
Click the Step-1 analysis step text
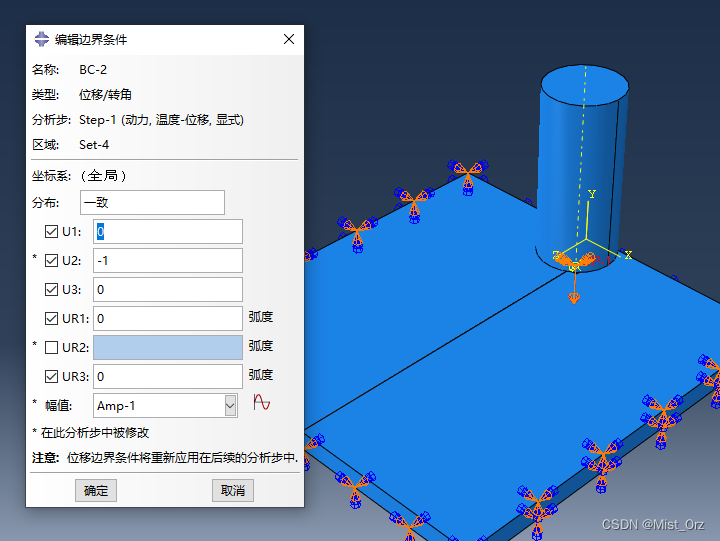pyautogui.click(x=161, y=120)
